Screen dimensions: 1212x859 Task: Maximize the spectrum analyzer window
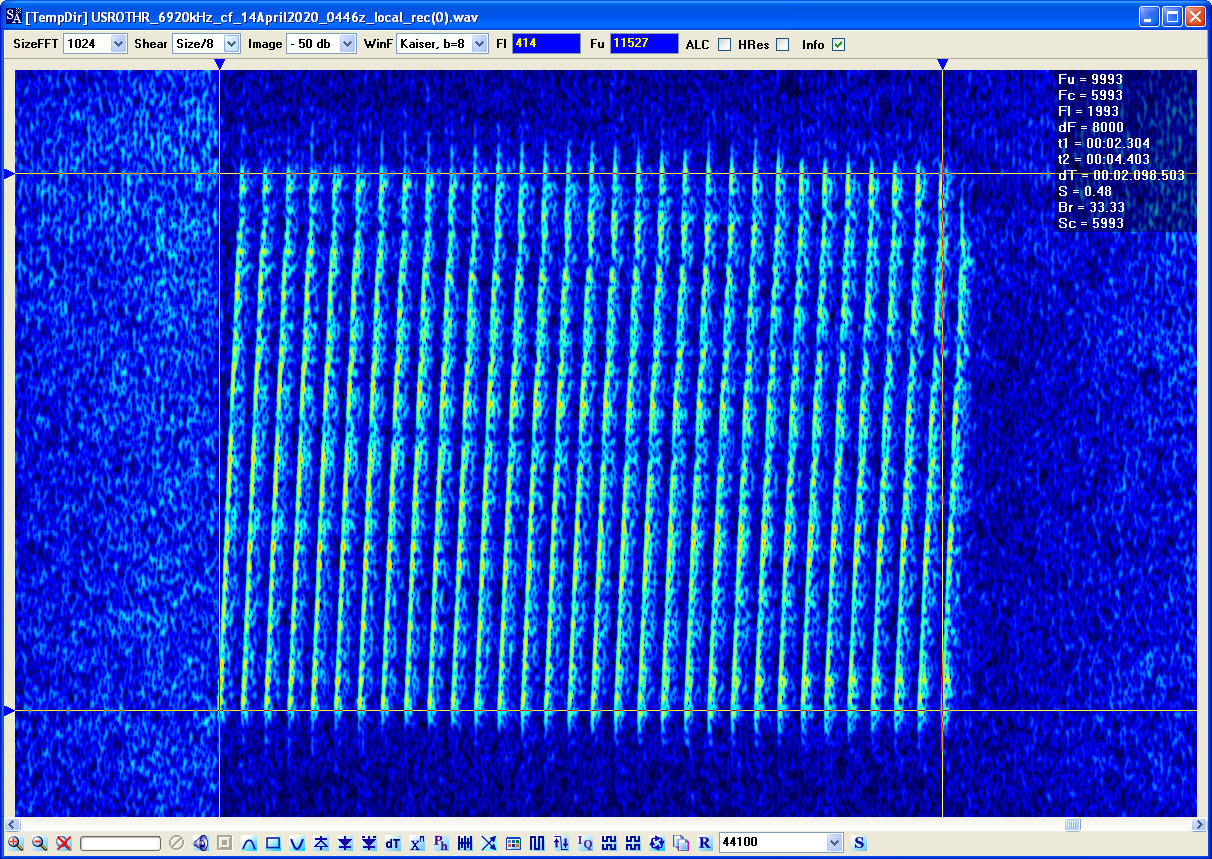pyautogui.click(x=1171, y=16)
